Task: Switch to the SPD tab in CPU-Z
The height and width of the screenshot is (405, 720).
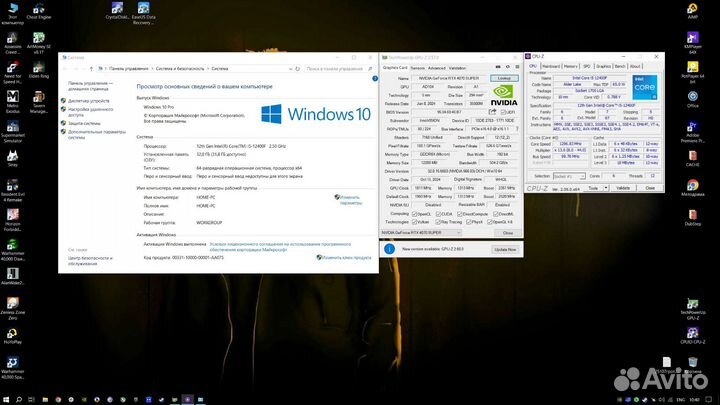Action: tap(587, 67)
